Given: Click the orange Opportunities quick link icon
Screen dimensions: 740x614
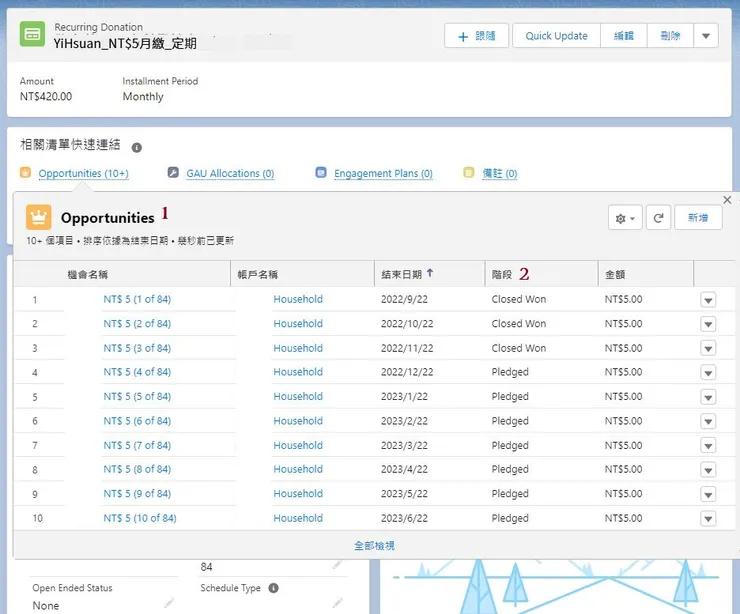Looking at the screenshot, I should click(25, 172).
